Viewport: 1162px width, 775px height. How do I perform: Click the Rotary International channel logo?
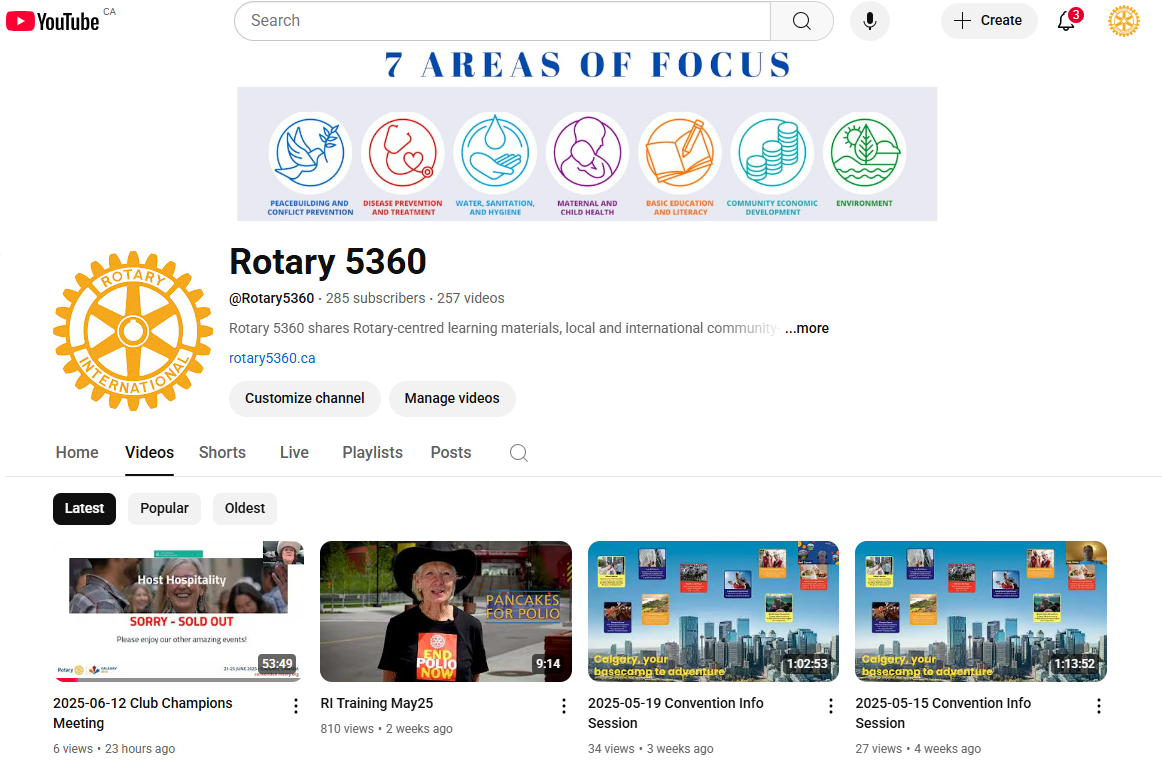coord(133,331)
